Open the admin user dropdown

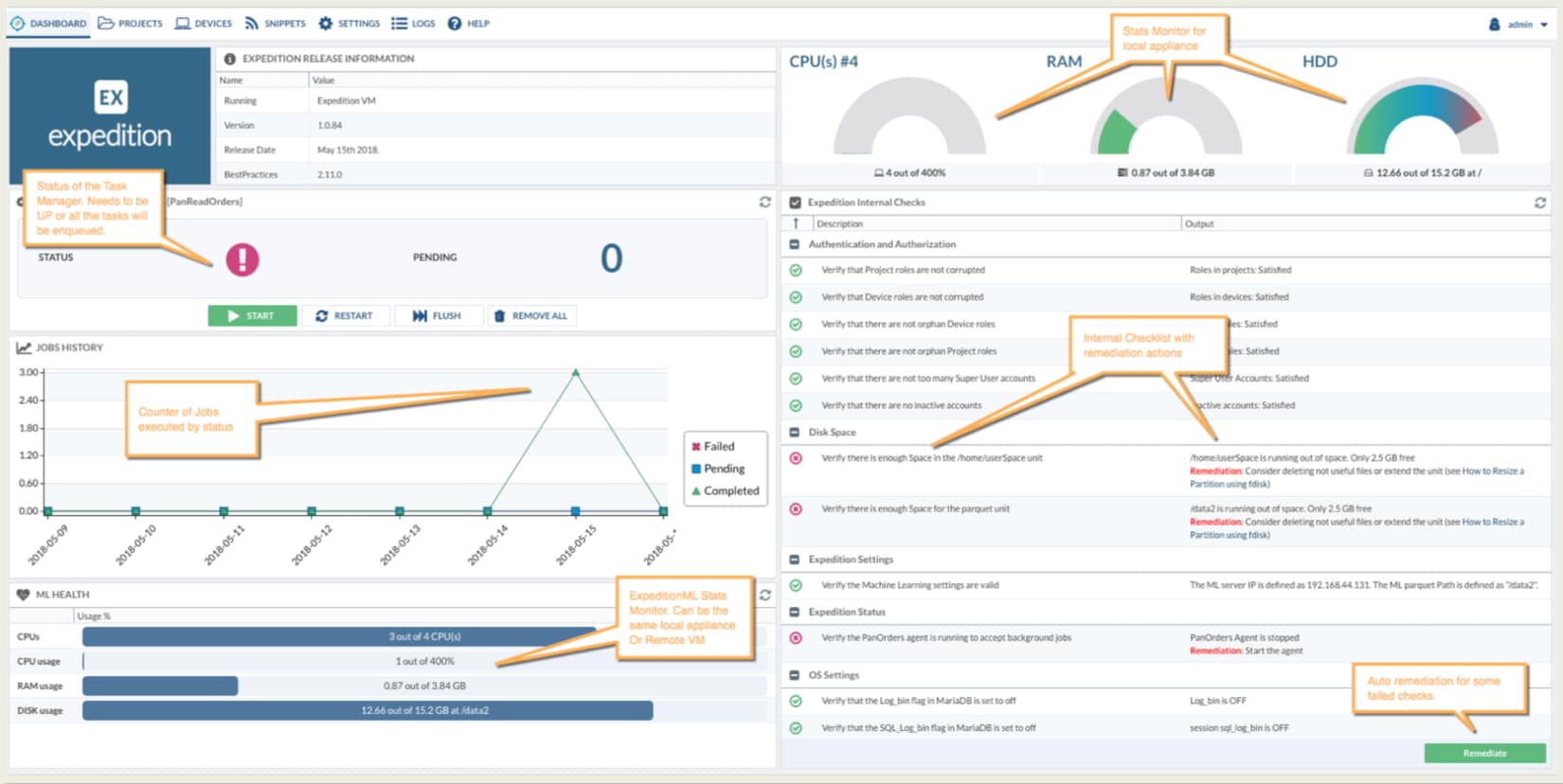[1519, 25]
